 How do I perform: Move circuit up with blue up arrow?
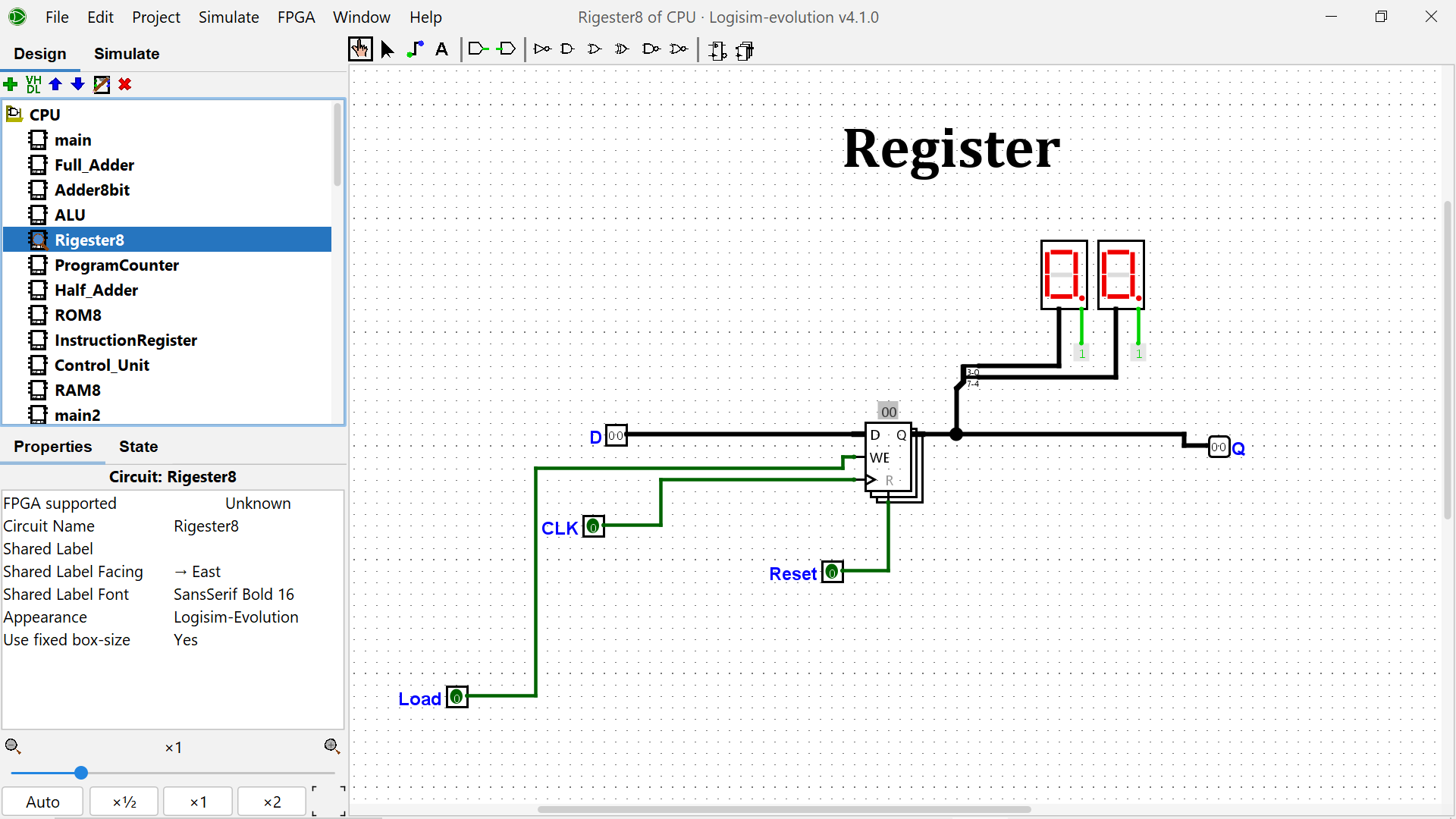(55, 84)
